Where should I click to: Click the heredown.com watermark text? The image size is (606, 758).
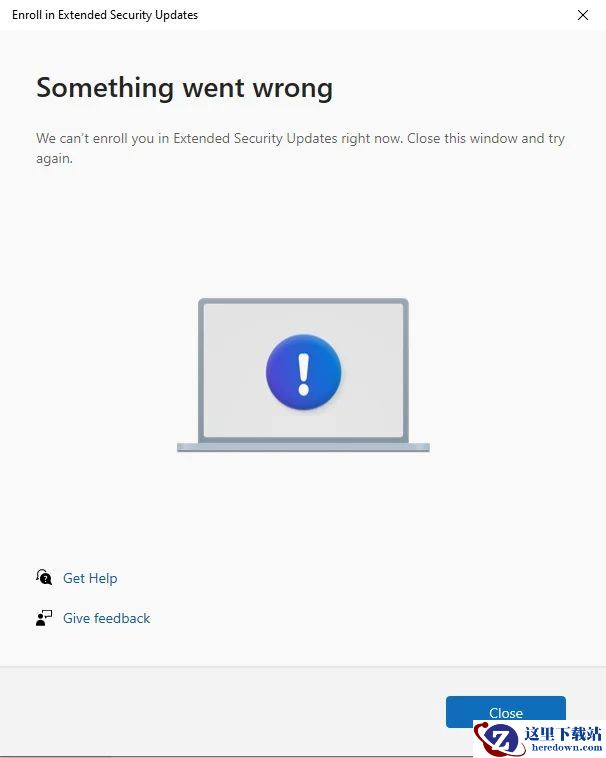(x=566, y=748)
